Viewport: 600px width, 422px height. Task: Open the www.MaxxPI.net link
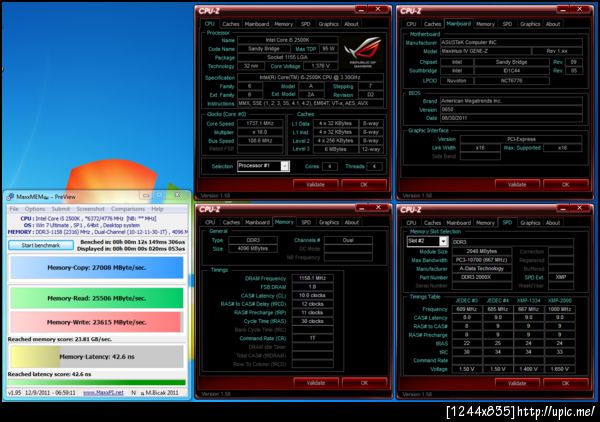103,393
